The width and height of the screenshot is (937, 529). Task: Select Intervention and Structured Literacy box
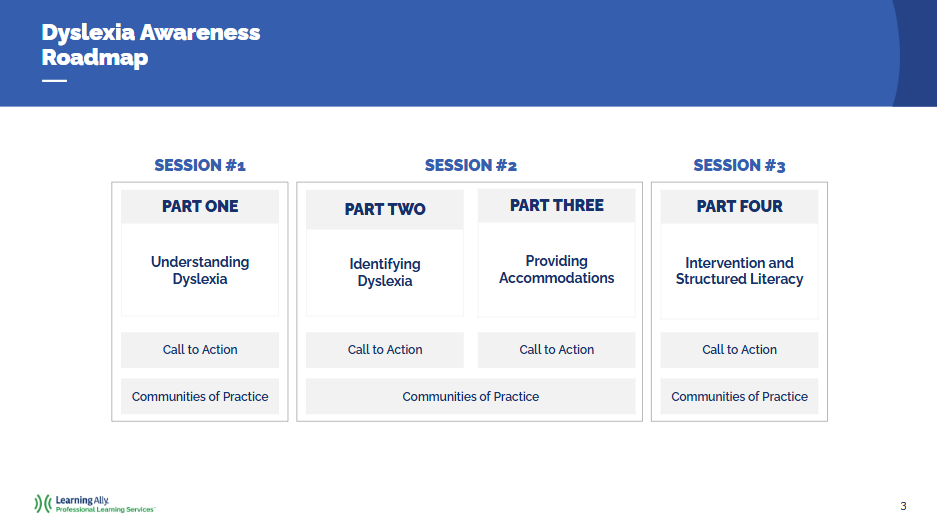coord(739,271)
